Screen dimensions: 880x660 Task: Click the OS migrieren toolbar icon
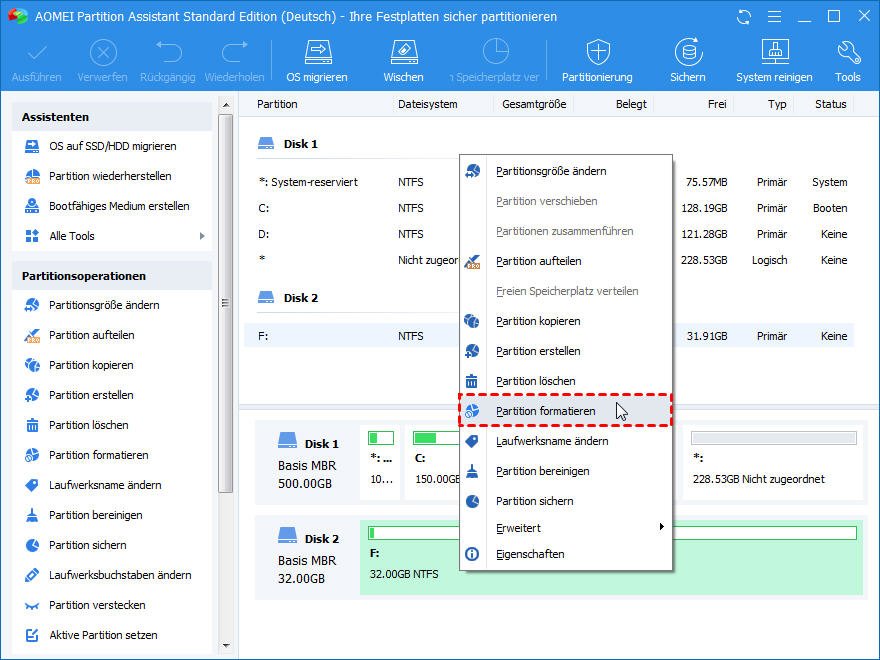[x=317, y=61]
